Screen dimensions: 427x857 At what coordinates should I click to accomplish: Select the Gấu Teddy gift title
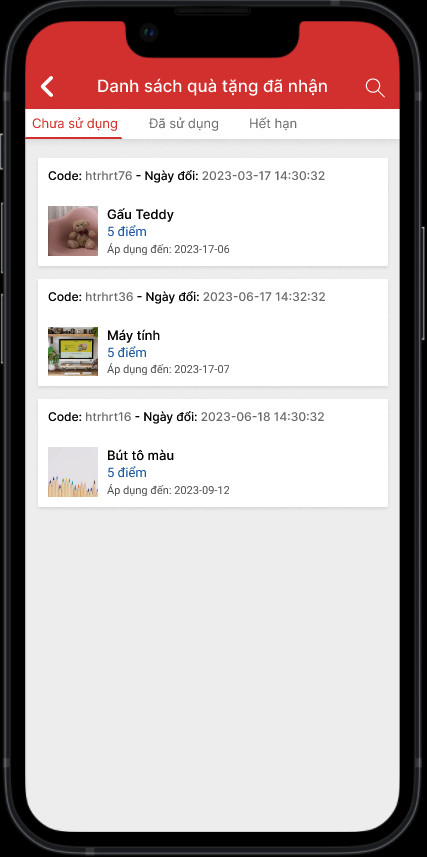coord(141,214)
